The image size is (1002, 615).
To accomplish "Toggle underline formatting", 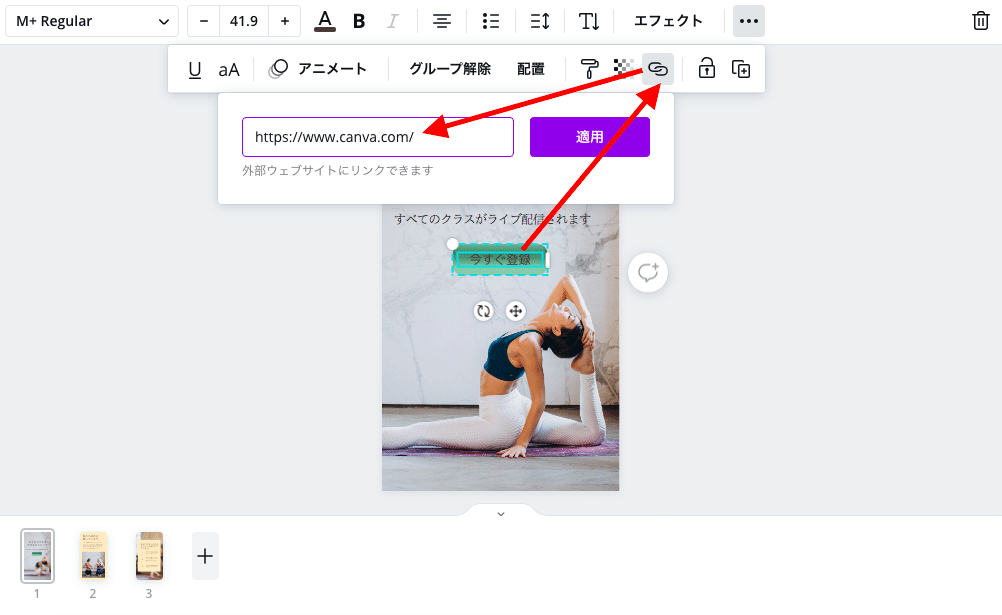I will (x=195, y=69).
